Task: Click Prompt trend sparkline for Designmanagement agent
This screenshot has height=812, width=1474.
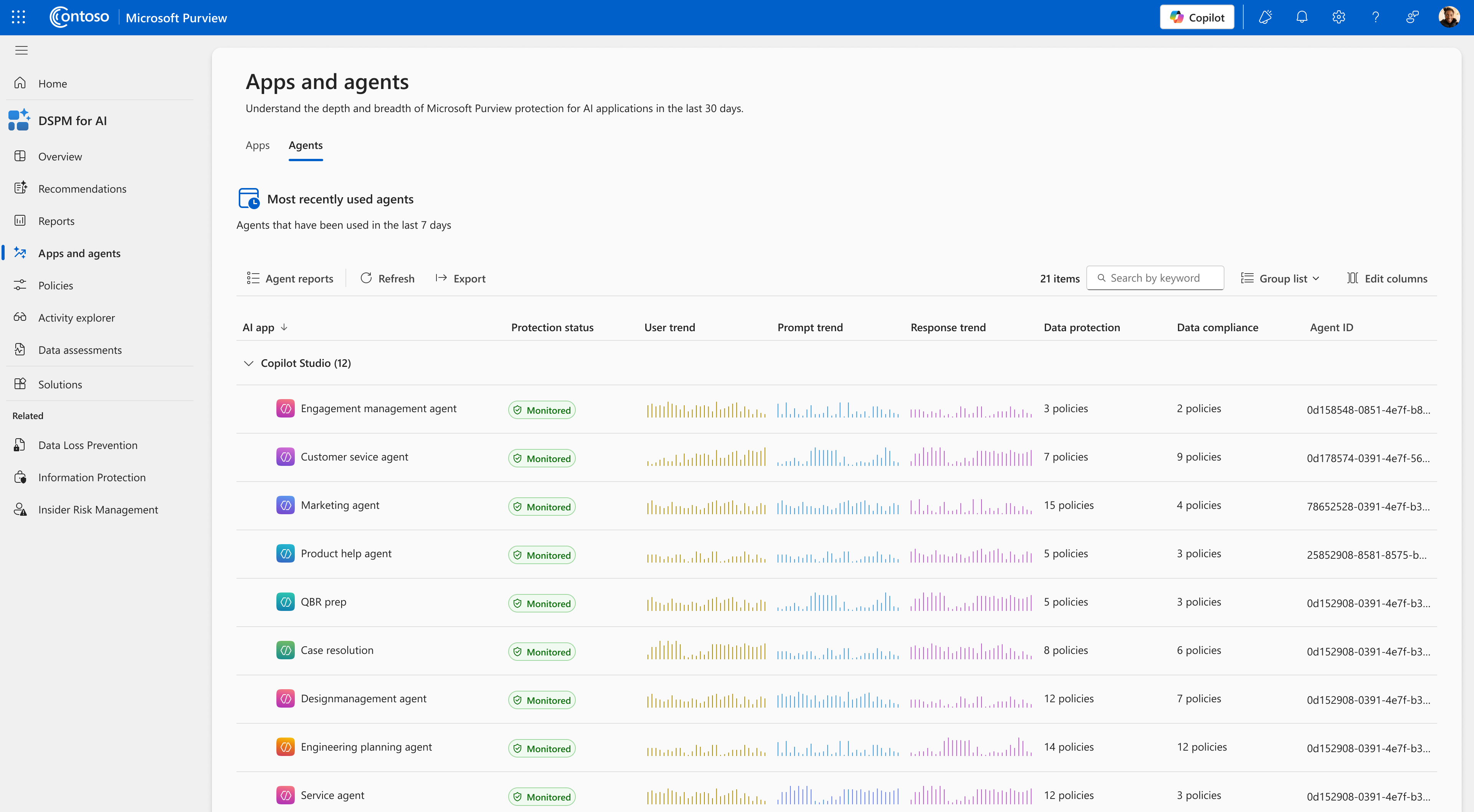Action: (x=838, y=699)
